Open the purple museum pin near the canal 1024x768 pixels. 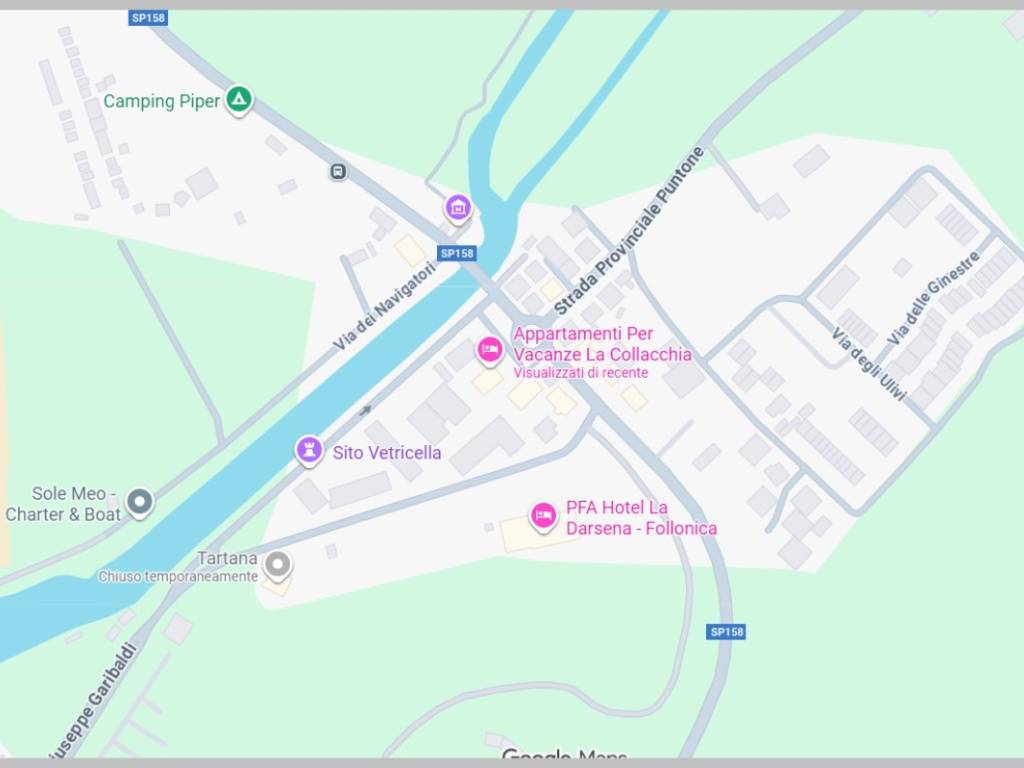pos(458,208)
